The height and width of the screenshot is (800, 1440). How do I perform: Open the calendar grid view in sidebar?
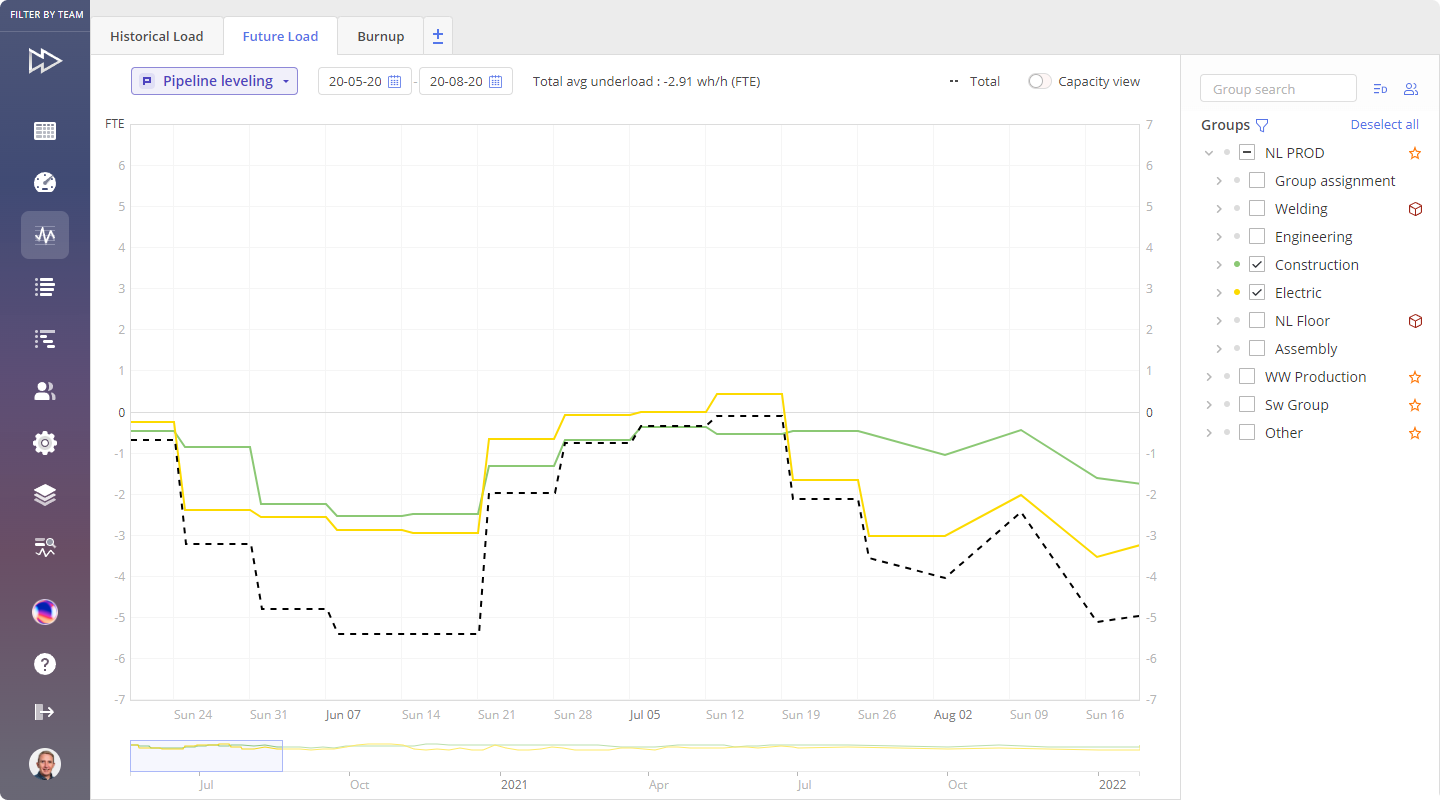[x=45, y=131]
